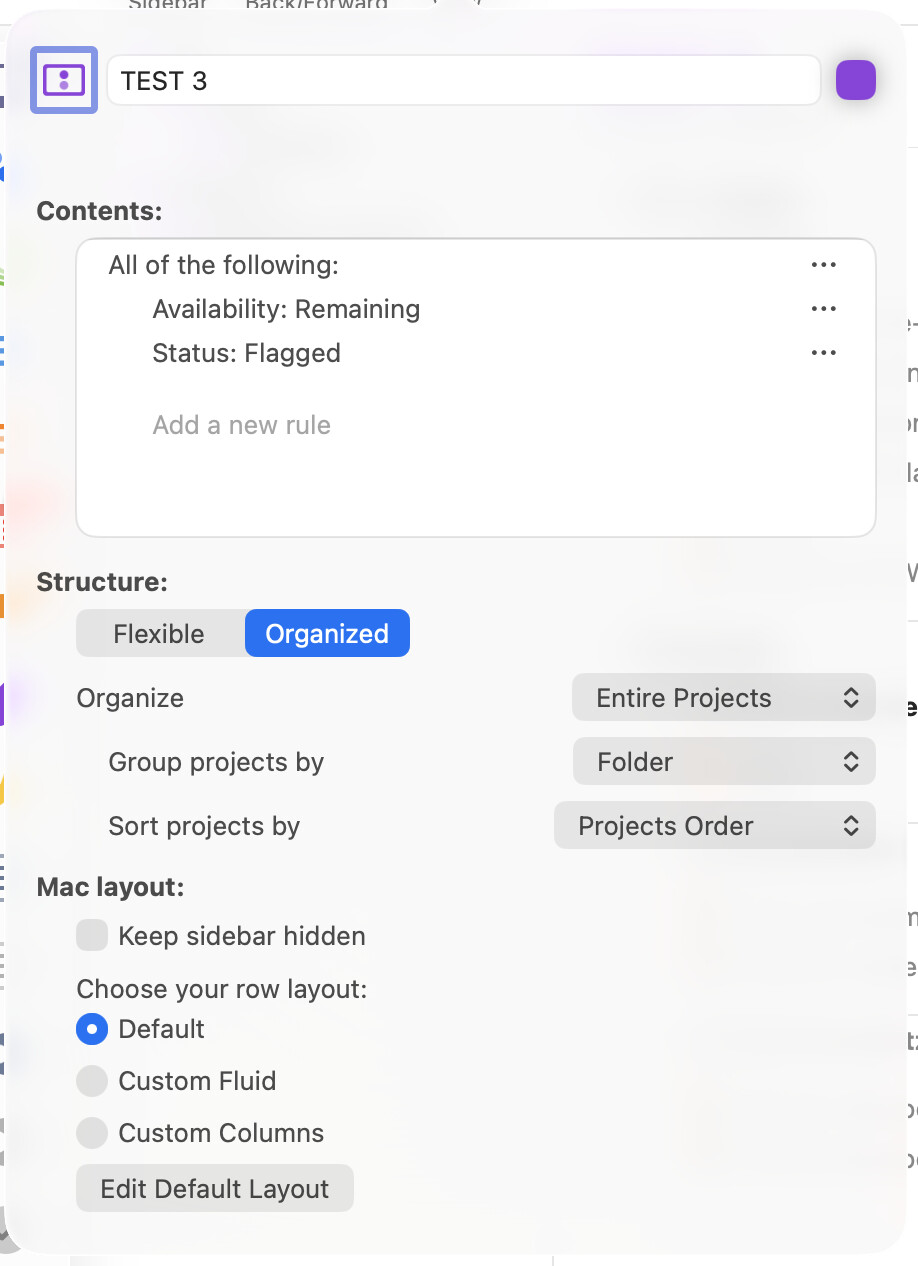Choose the Custom Fluid row layout

click(92, 1081)
